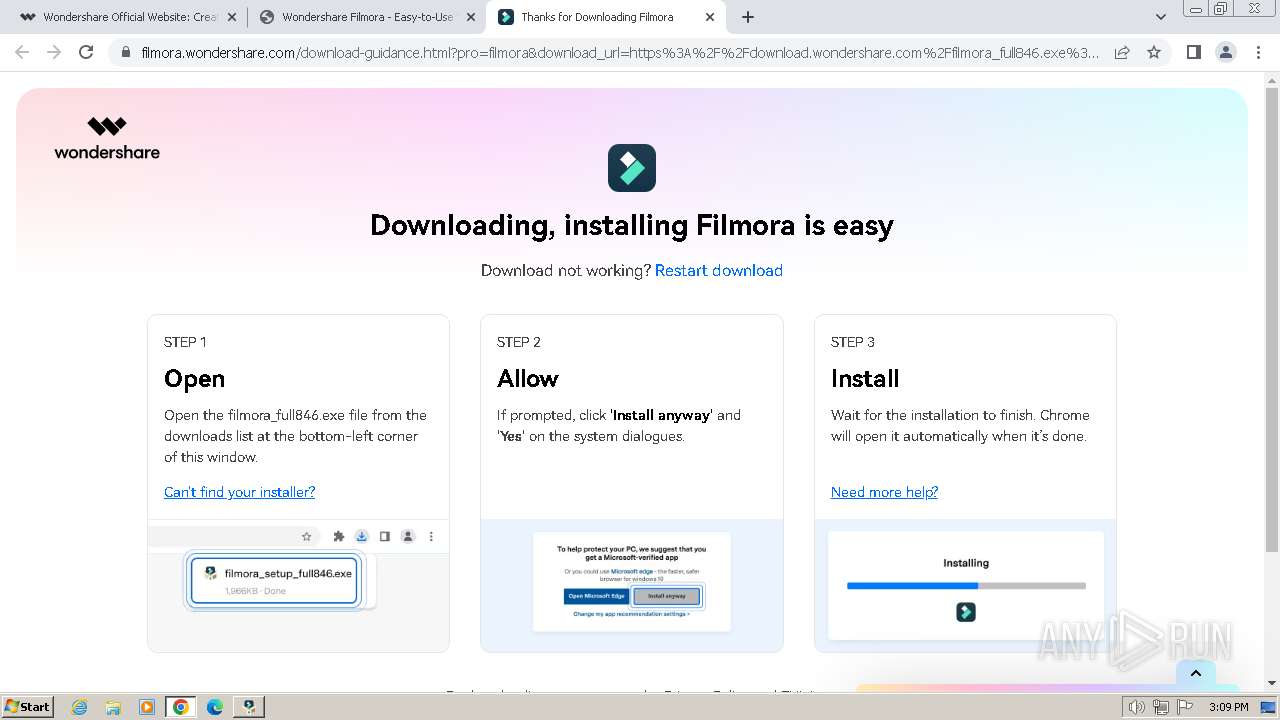Open File Explorer from the taskbar
This screenshot has height=720, width=1280.
113,707
